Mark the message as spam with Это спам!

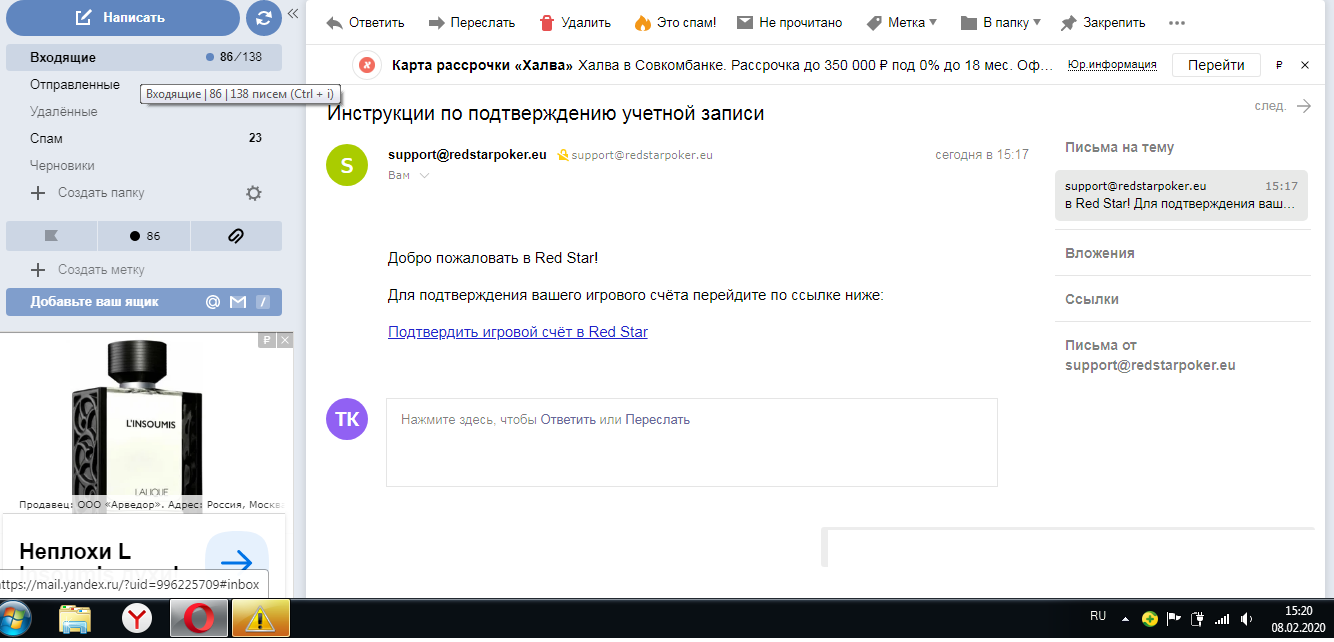click(x=675, y=22)
